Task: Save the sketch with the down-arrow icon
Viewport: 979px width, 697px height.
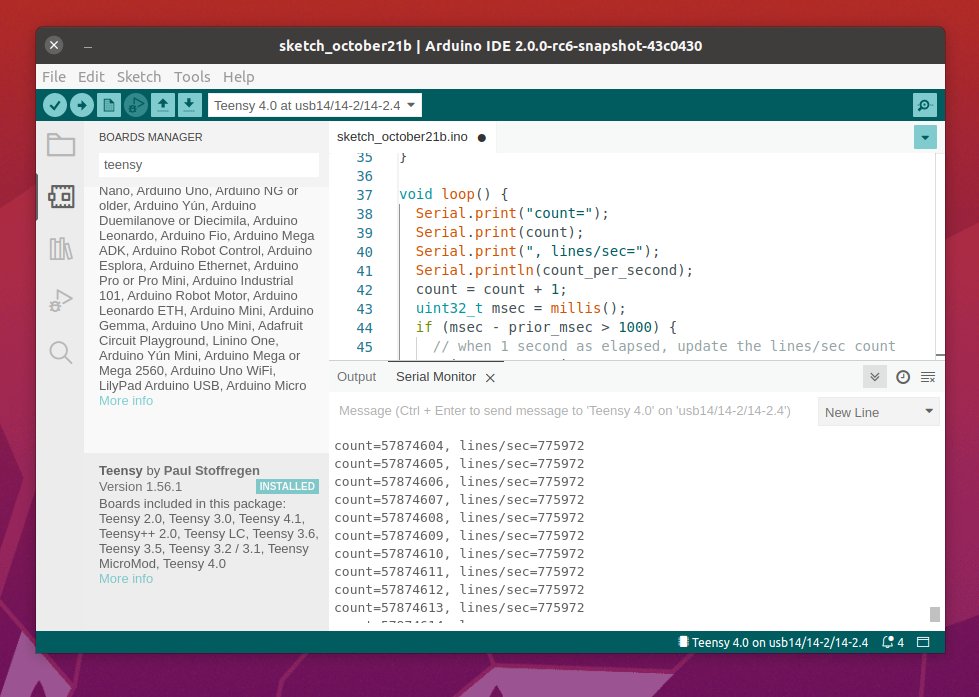Action: (x=189, y=105)
